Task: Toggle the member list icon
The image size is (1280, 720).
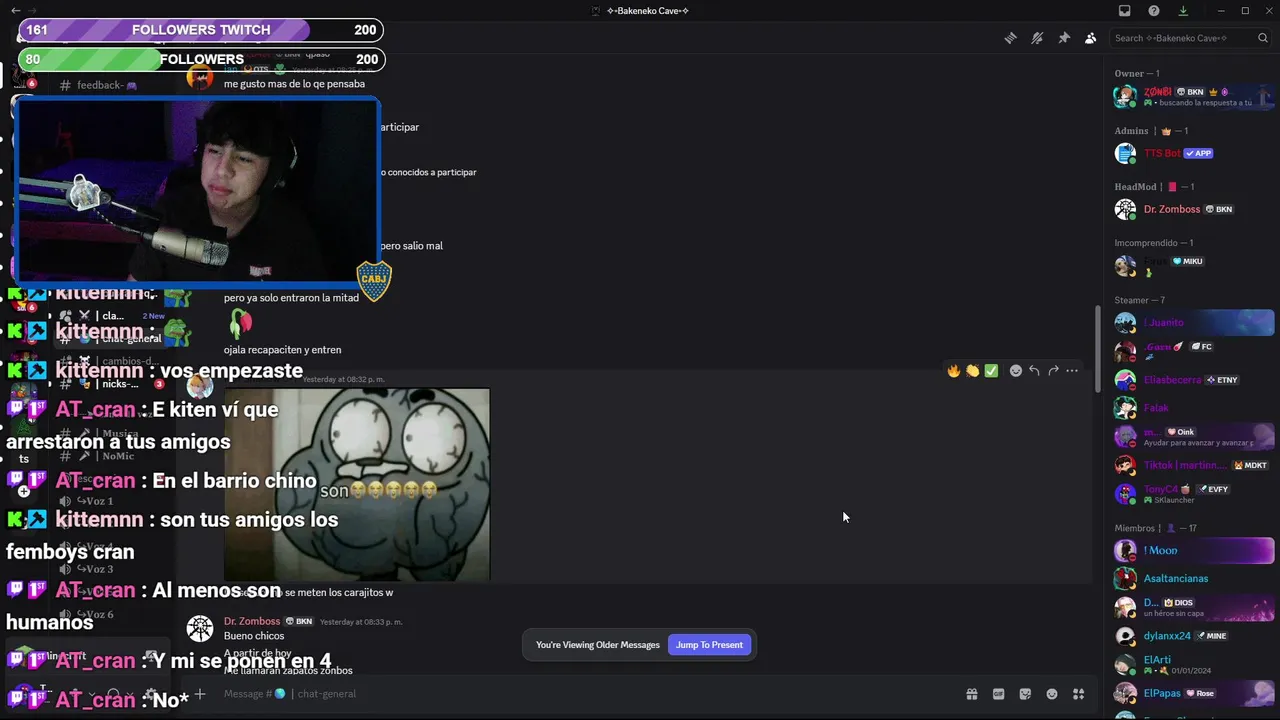Action: [x=1090, y=38]
